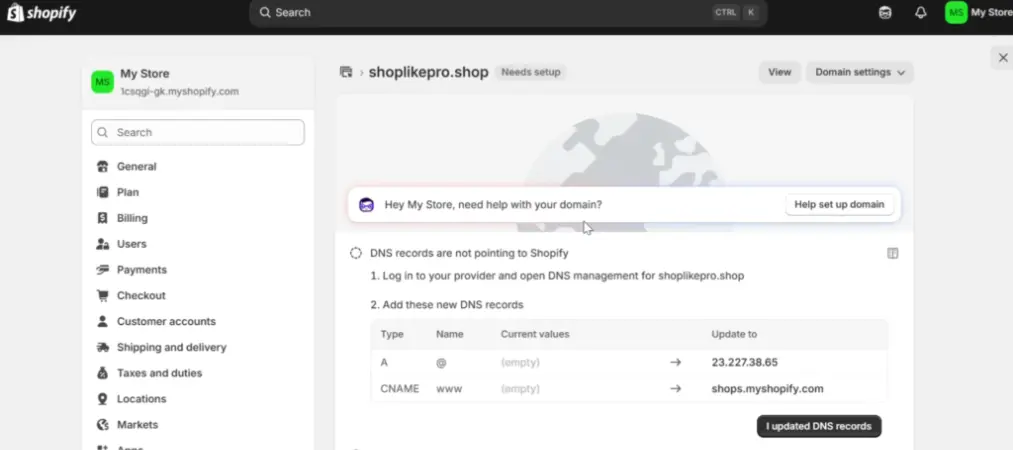
Task: Click the Taxes and duties icon
Action: coord(102,373)
